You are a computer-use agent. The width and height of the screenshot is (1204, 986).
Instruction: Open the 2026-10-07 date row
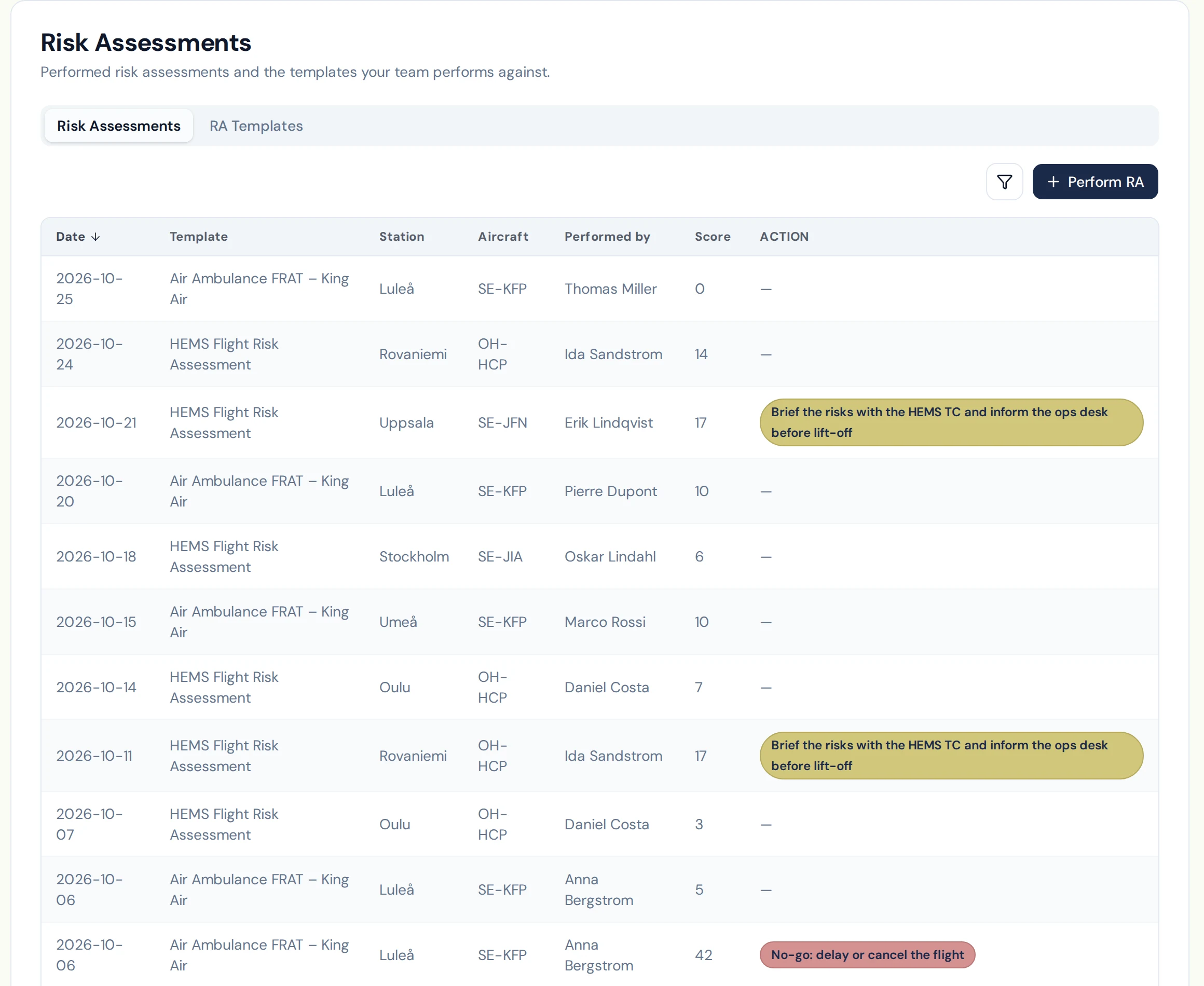(600, 824)
